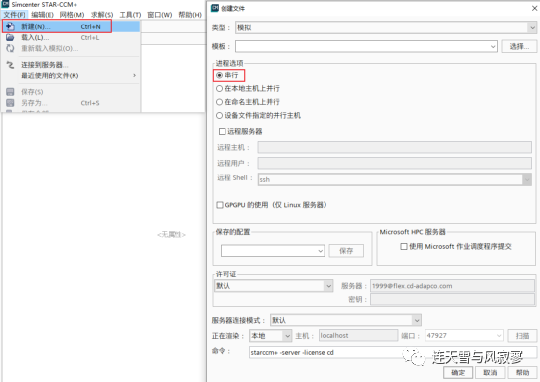Open the 帮助(H) menu
Screen dimensions: 540x382
(x=190, y=15)
